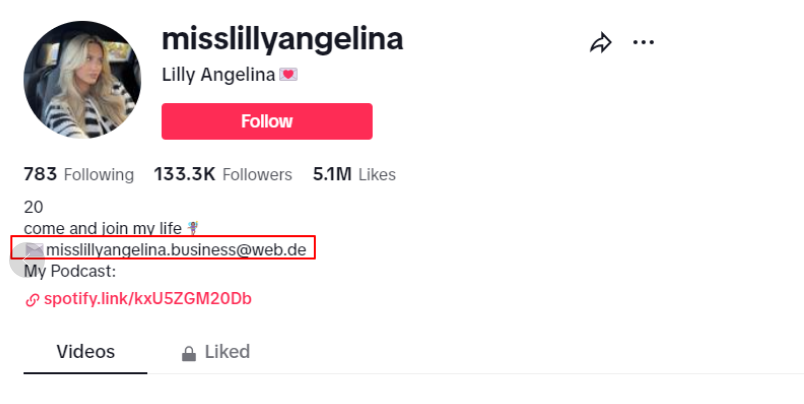This screenshot has height=404, width=804.
Task: Open the spotify.link/kxU5ZGM20Db podcast link
Action: 147,299
